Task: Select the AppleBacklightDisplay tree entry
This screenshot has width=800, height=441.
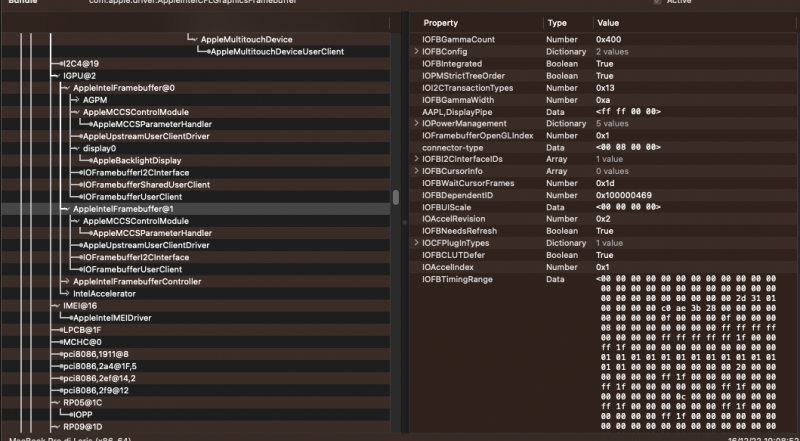Action: click(137, 160)
